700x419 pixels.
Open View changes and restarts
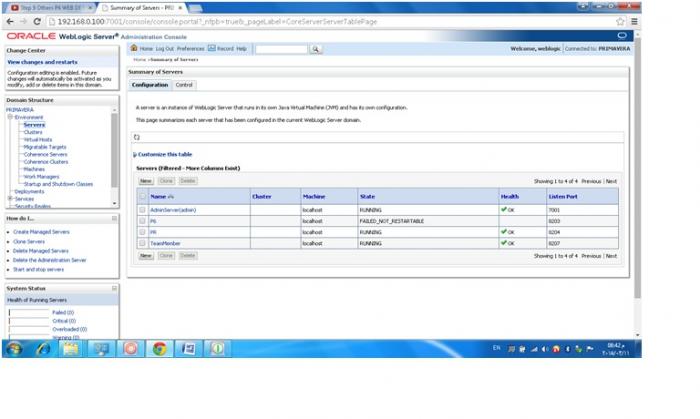42,62
